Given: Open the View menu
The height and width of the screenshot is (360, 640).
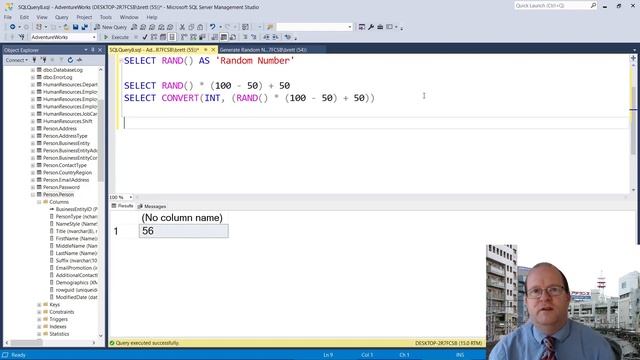Looking at the screenshot, I should point(42,17).
